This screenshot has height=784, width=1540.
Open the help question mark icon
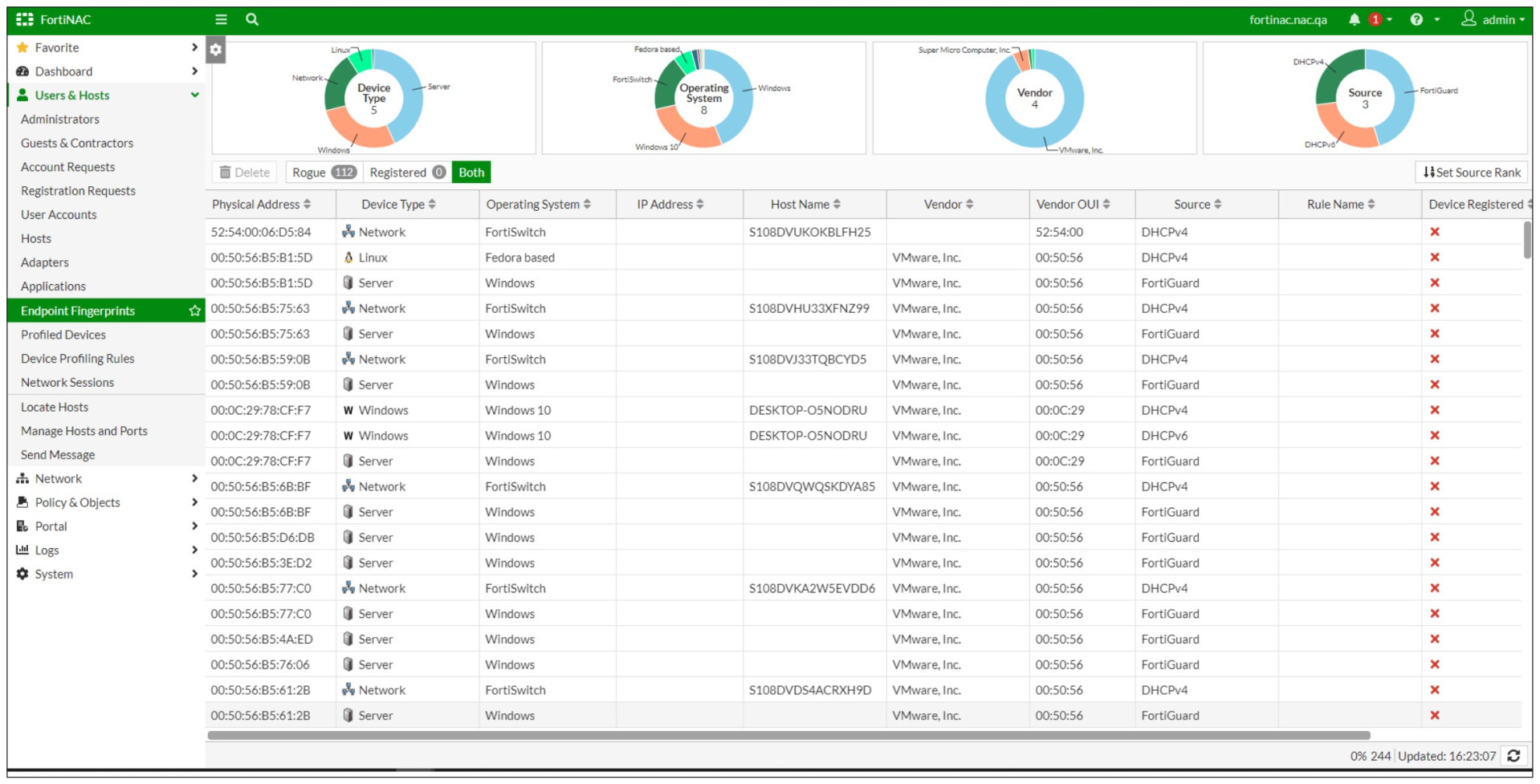[1416, 19]
